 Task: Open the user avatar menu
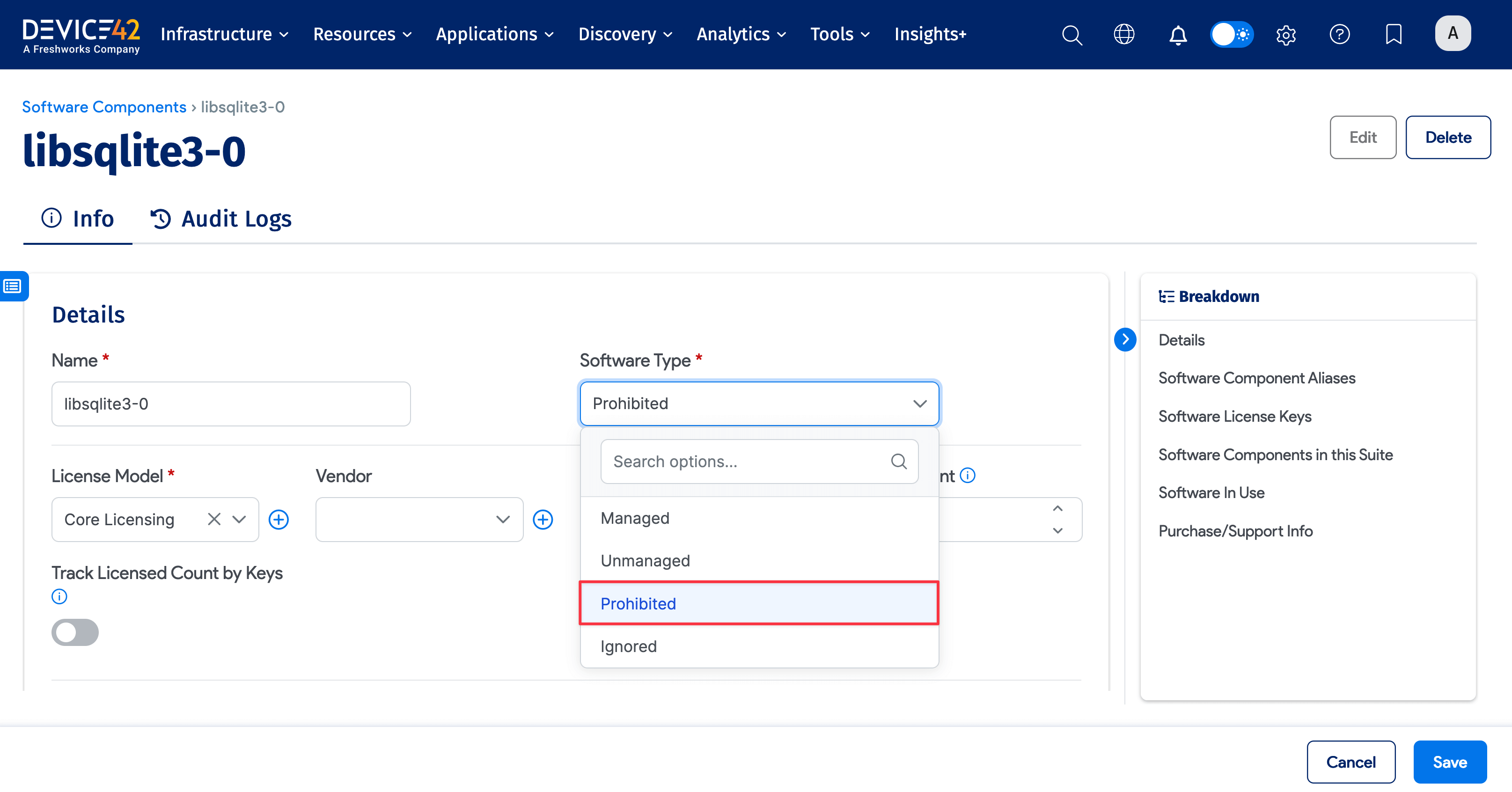click(1453, 33)
